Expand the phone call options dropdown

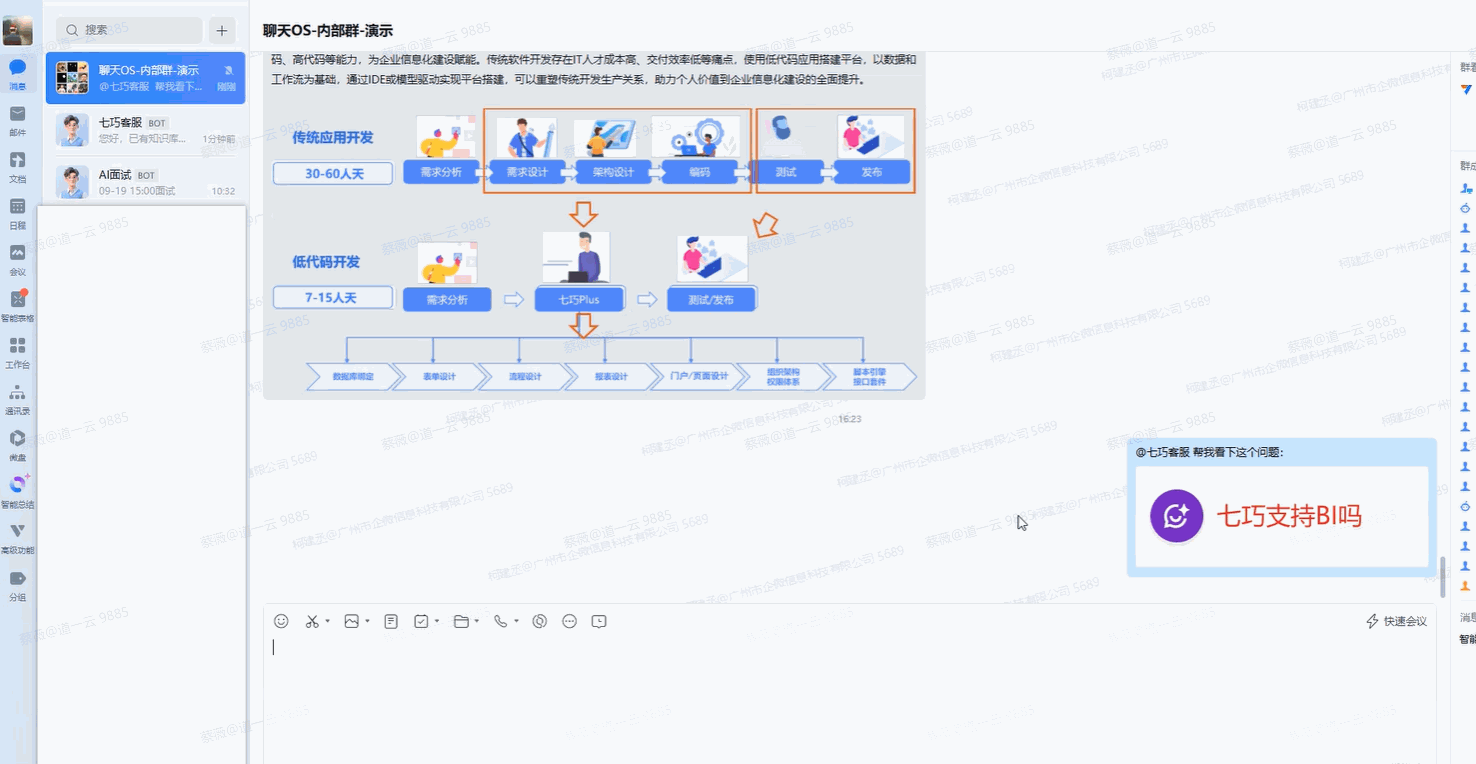pos(516,621)
